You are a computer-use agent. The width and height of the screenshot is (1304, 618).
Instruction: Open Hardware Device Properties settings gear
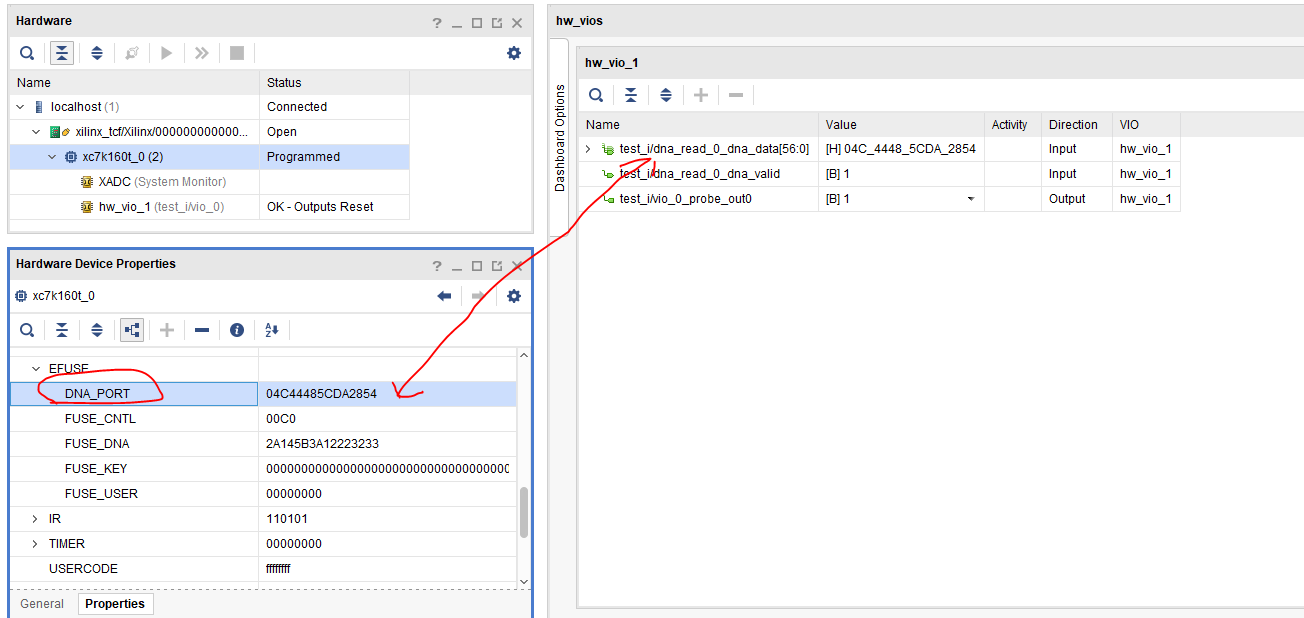pos(514,296)
